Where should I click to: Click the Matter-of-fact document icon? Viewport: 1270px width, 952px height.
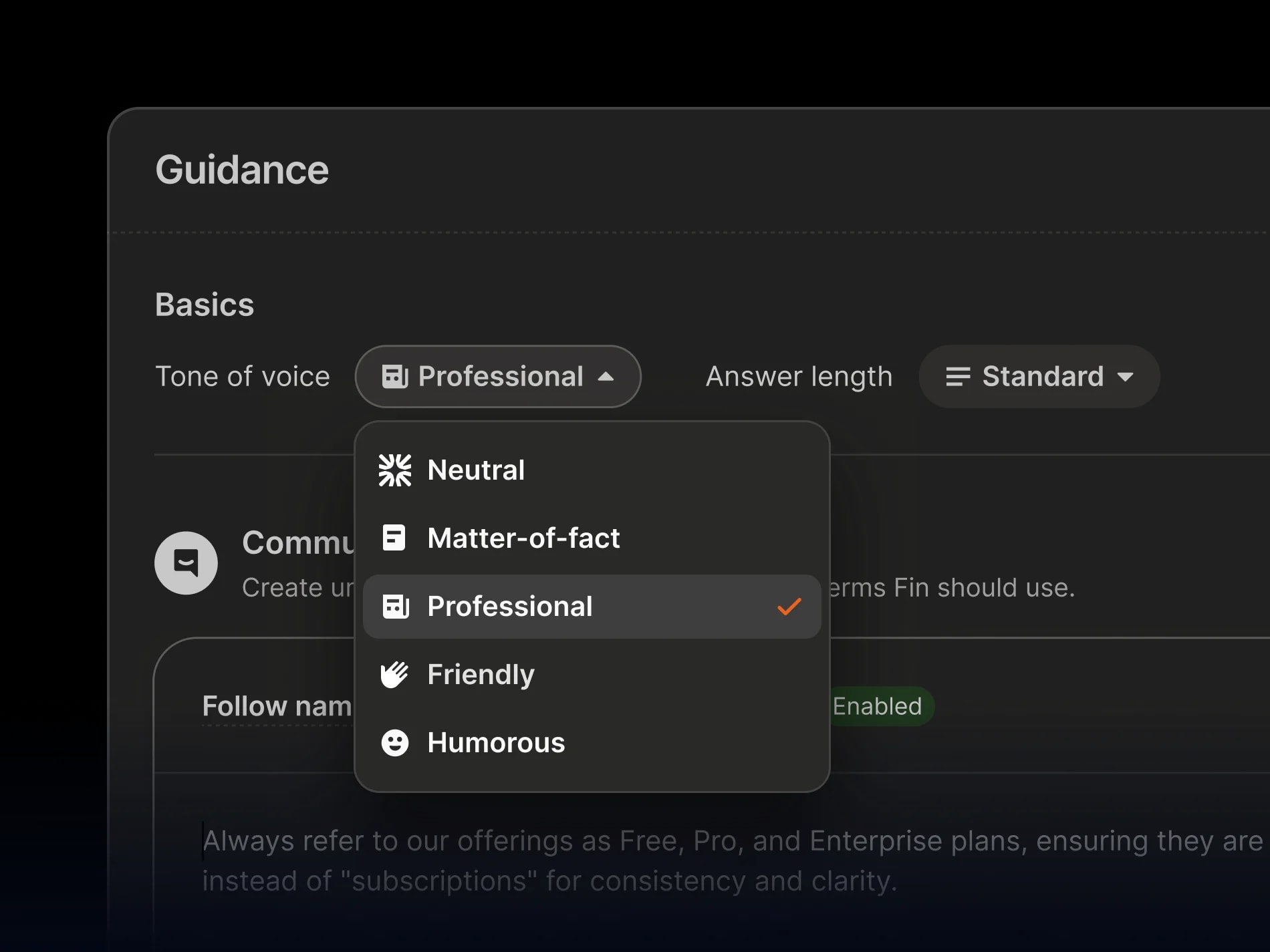pos(394,538)
